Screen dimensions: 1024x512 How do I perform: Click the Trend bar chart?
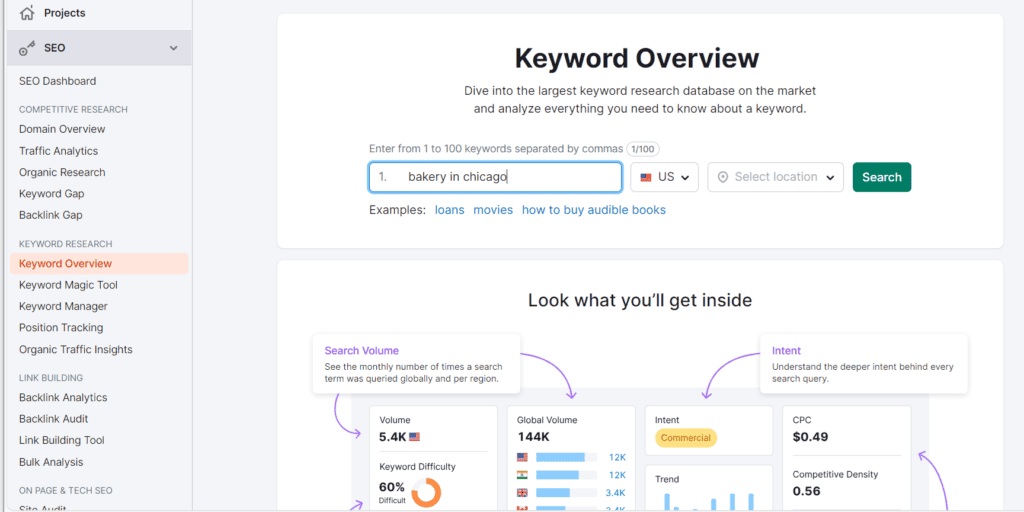coord(710,500)
